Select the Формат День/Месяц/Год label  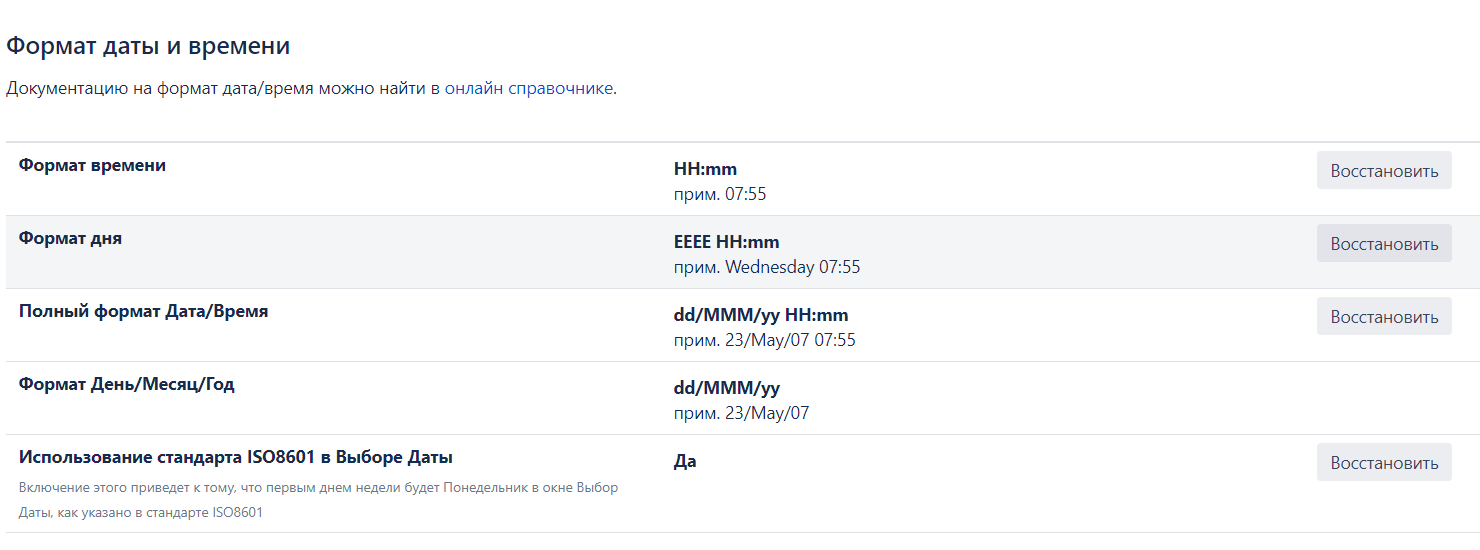tap(126, 384)
